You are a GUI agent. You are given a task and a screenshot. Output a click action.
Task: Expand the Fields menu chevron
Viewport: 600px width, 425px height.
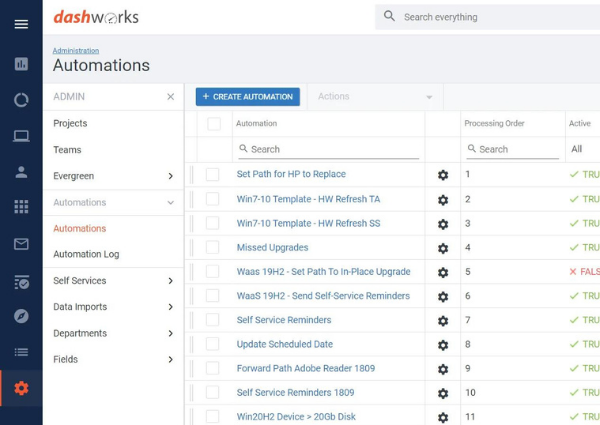pos(171,359)
